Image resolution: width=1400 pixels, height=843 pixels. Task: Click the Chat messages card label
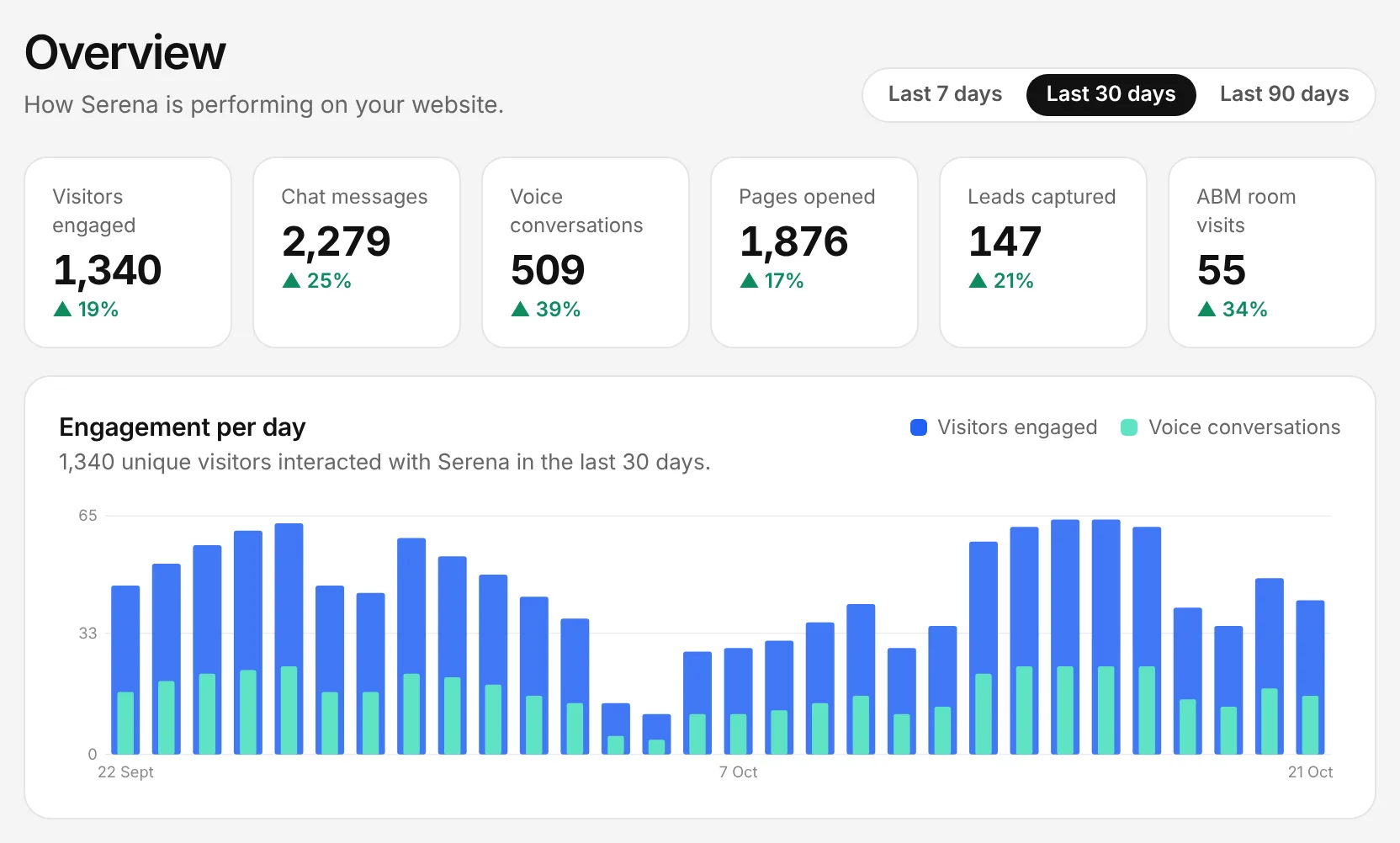click(354, 197)
